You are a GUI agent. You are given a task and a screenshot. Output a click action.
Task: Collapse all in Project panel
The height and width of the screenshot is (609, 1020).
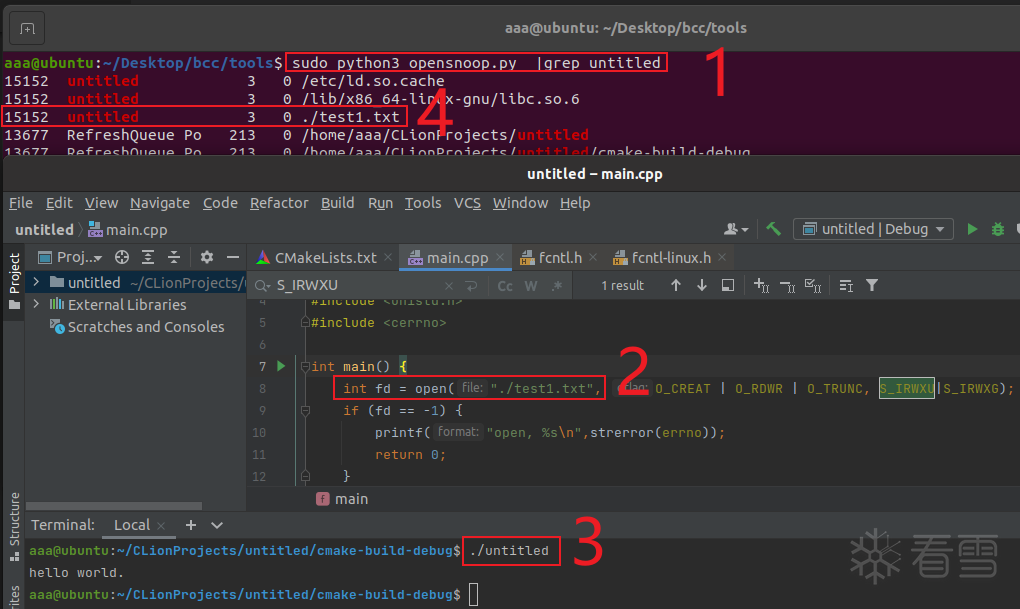click(x=174, y=257)
